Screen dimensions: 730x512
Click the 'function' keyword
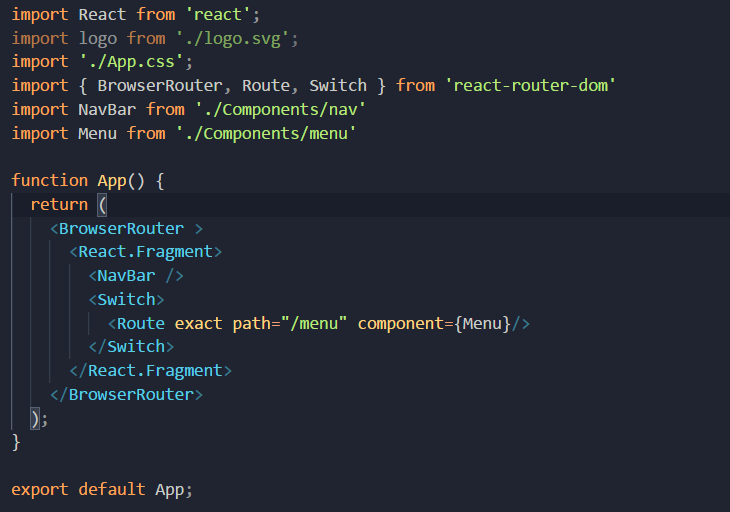(50, 181)
